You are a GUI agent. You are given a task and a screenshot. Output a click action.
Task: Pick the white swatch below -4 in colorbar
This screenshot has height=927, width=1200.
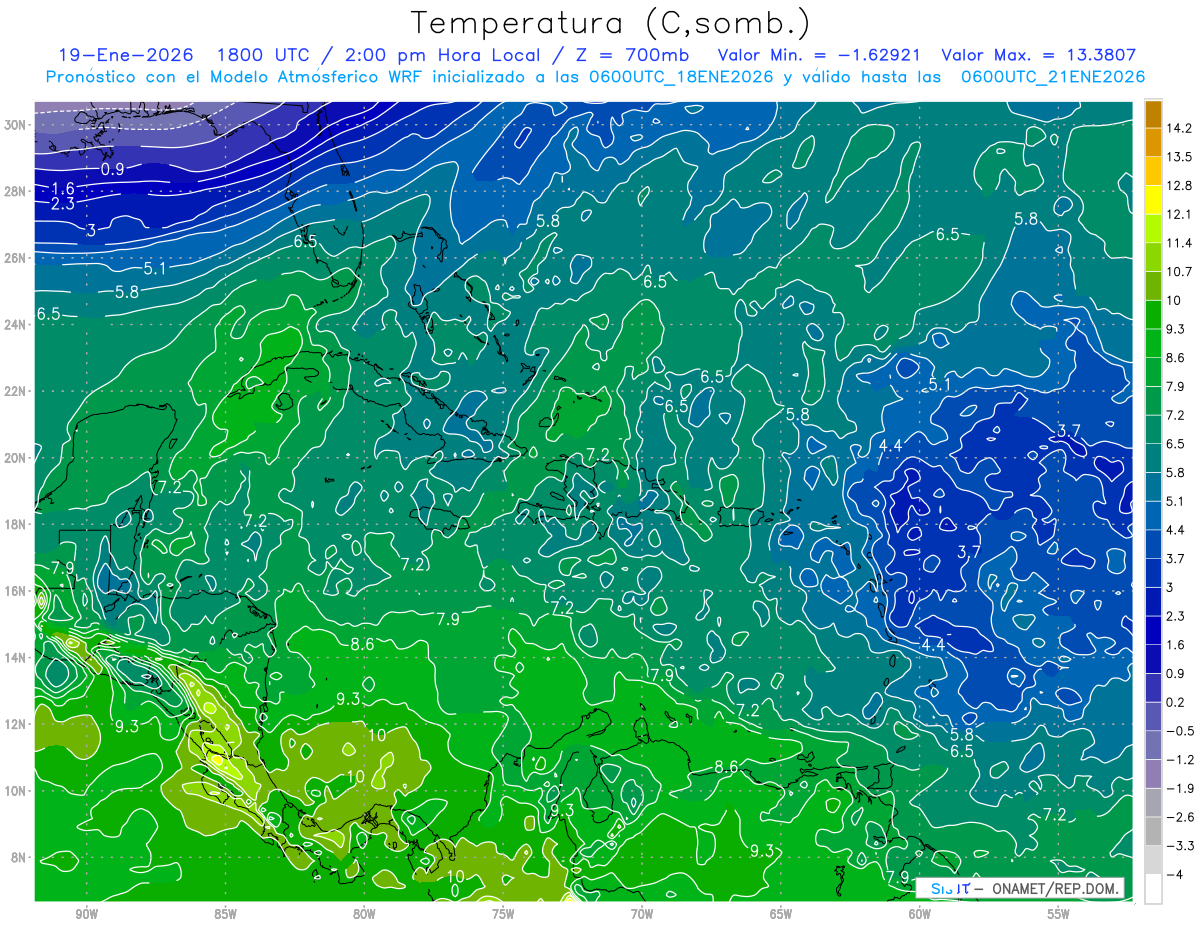click(1153, 889)
